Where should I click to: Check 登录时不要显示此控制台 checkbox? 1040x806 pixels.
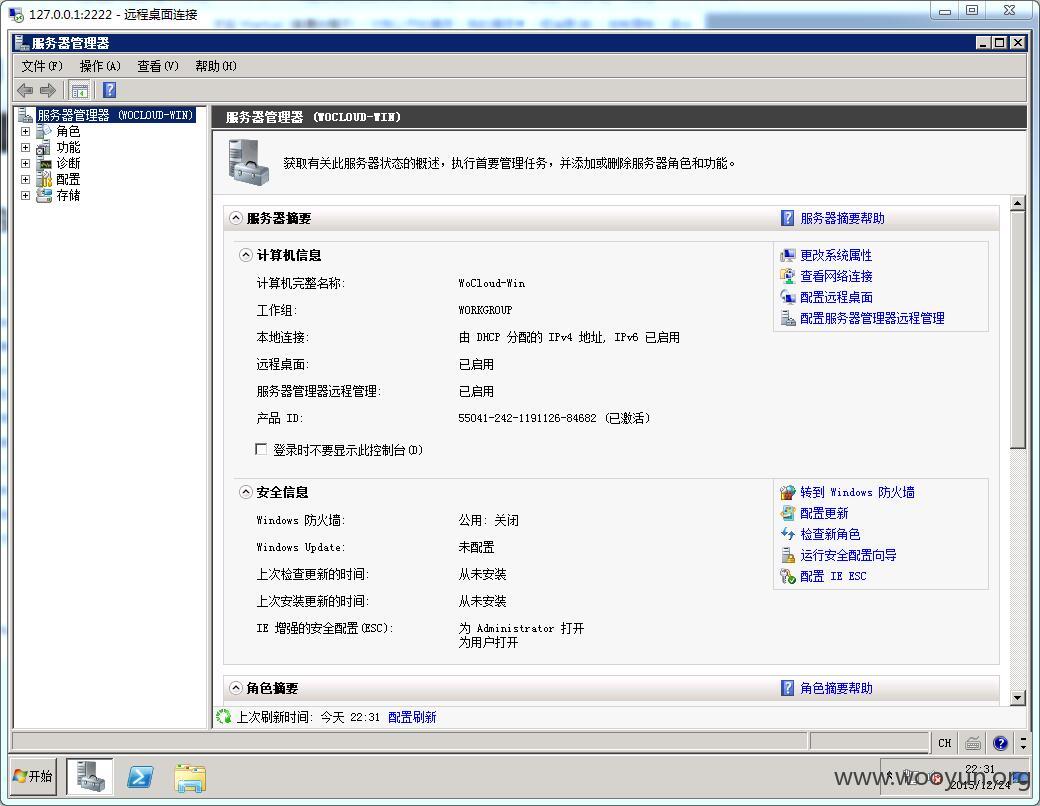coord(261,450)
